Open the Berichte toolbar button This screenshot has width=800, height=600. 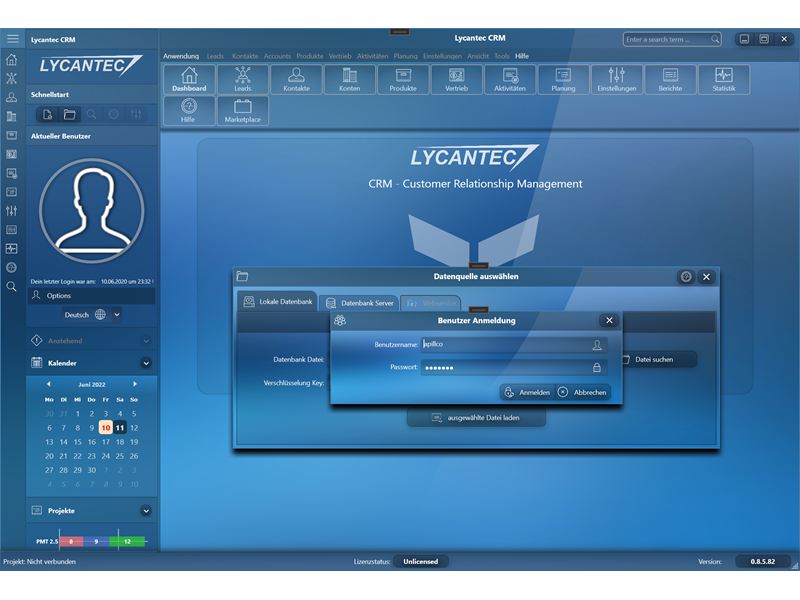[x=670, y=80]
